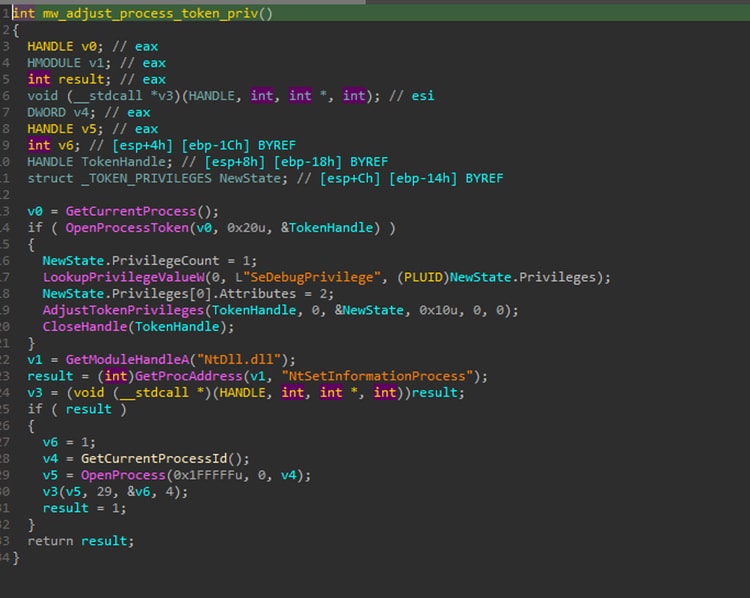This screenshot has width=750, height=598.
Task: Click the _TOKEN_PRIVILEGES struct type
Action: point(146,178)
